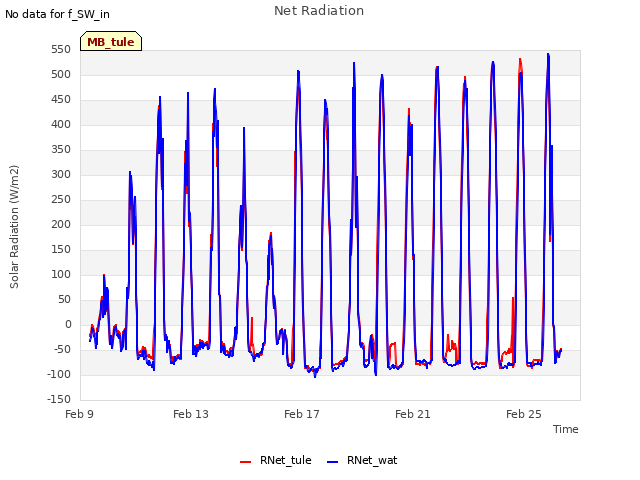640x480 pixels.
Task: Click the 350 y-axis tick label
Action: pos(61,150)
